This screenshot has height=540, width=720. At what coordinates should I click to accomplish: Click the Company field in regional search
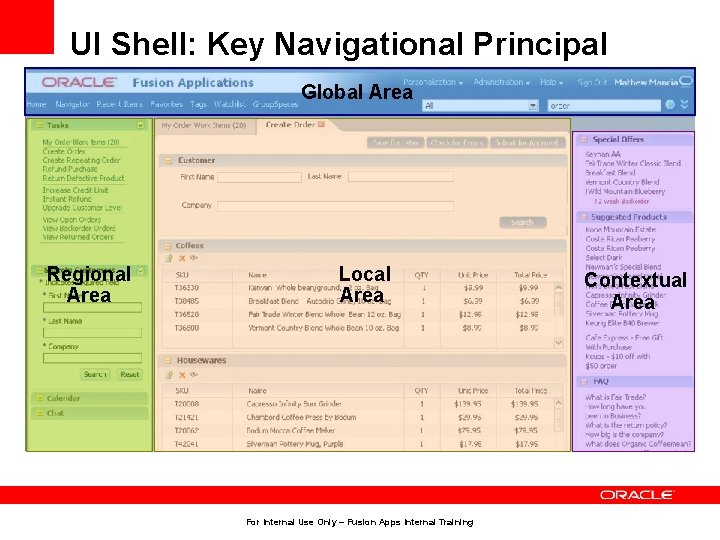pos(92,358)
